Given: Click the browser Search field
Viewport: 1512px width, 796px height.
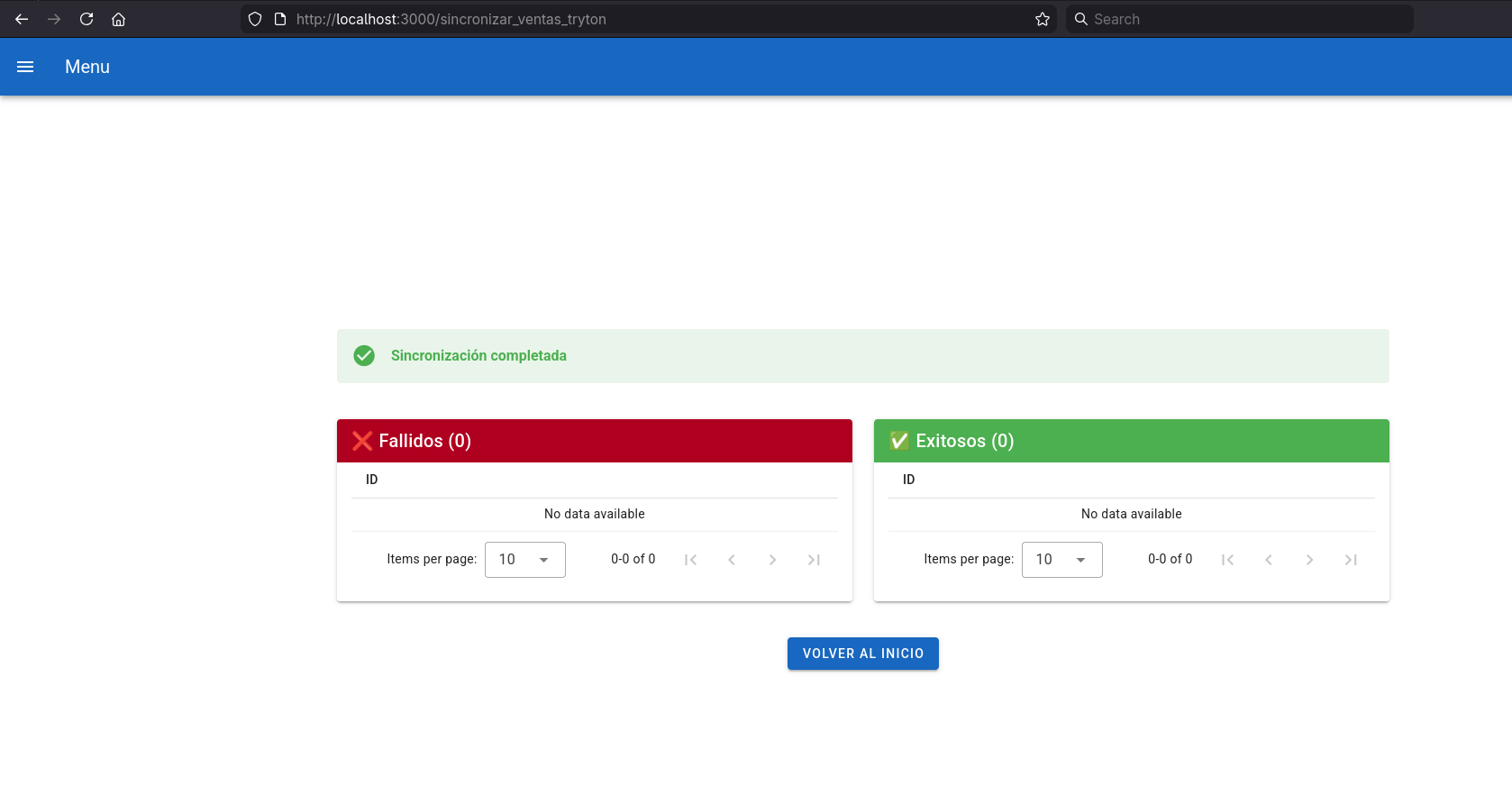Looking at the screenshot, I should [x=1243, y=19].
